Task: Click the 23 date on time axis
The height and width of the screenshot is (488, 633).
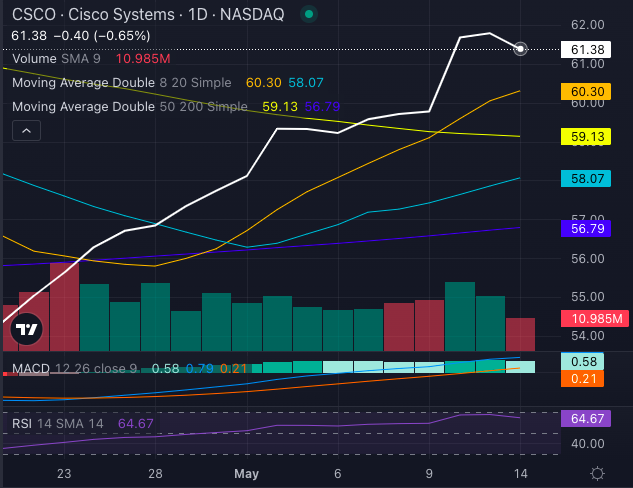Action: (x=64, y=473)
